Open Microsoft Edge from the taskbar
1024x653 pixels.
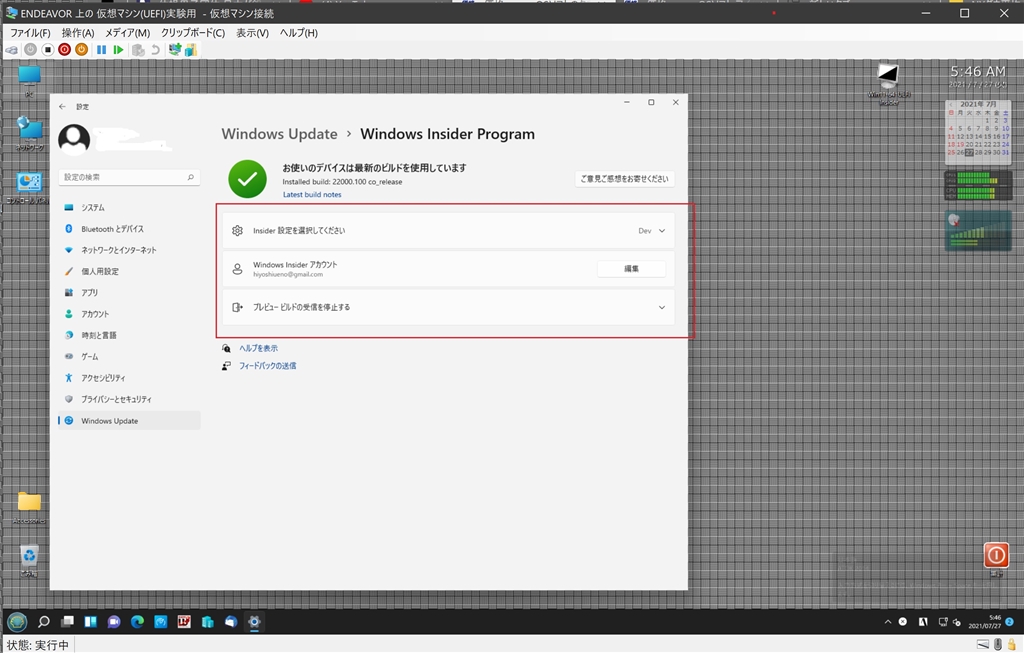tap(137, 622)
